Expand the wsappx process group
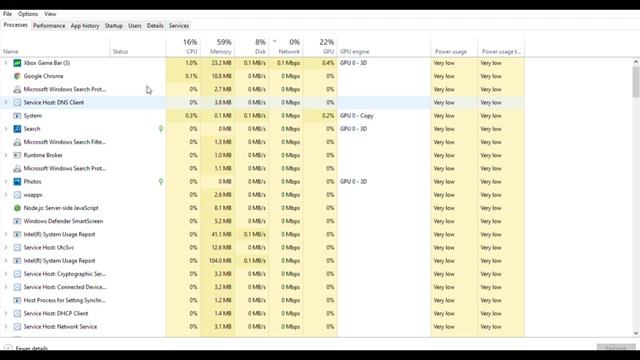 coord(6,195)
